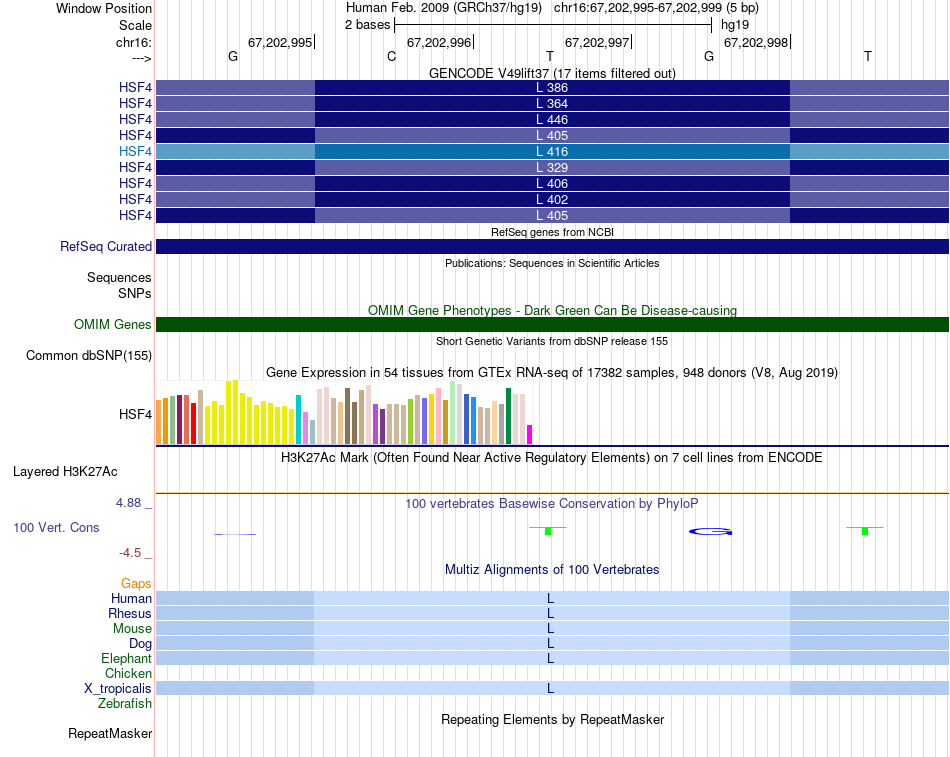Open the RefSeq Curated track label
The width and height of the screenshot is (950, 757).
tap(106, 247)
